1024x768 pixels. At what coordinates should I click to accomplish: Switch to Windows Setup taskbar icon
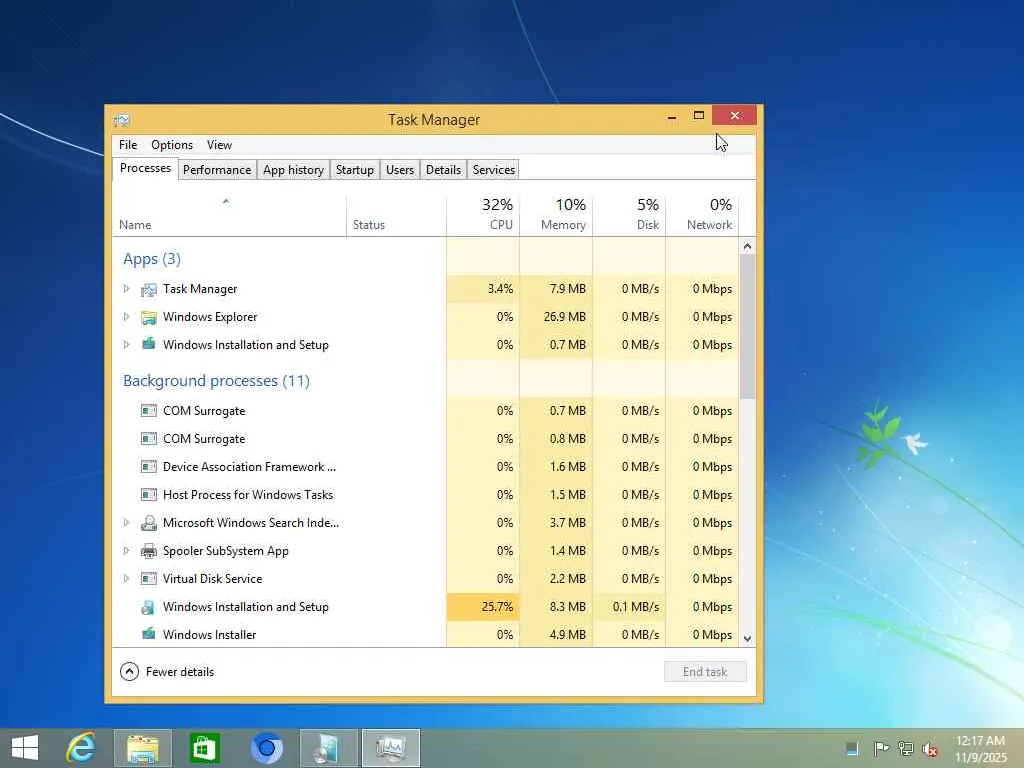click(328, 748)
